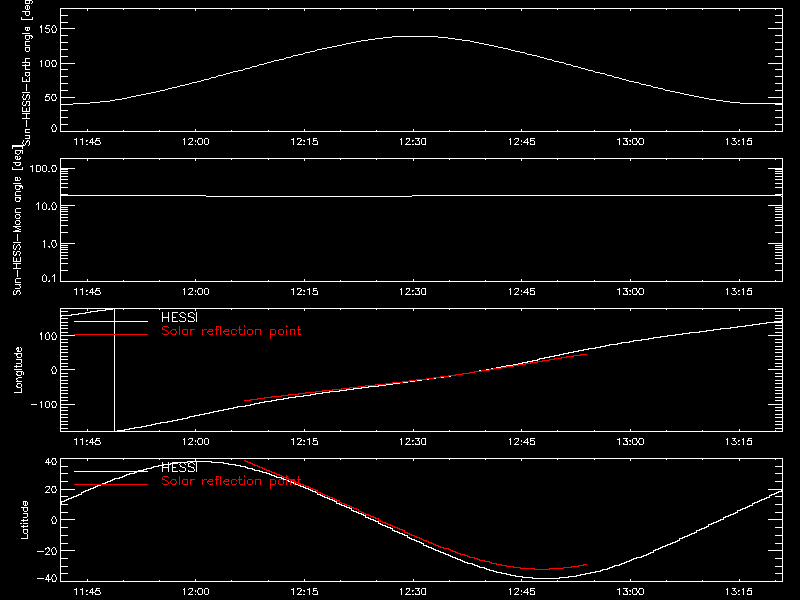
Task: Click 13:15 time label under Earth angle plot
Action: coord(739,142)
